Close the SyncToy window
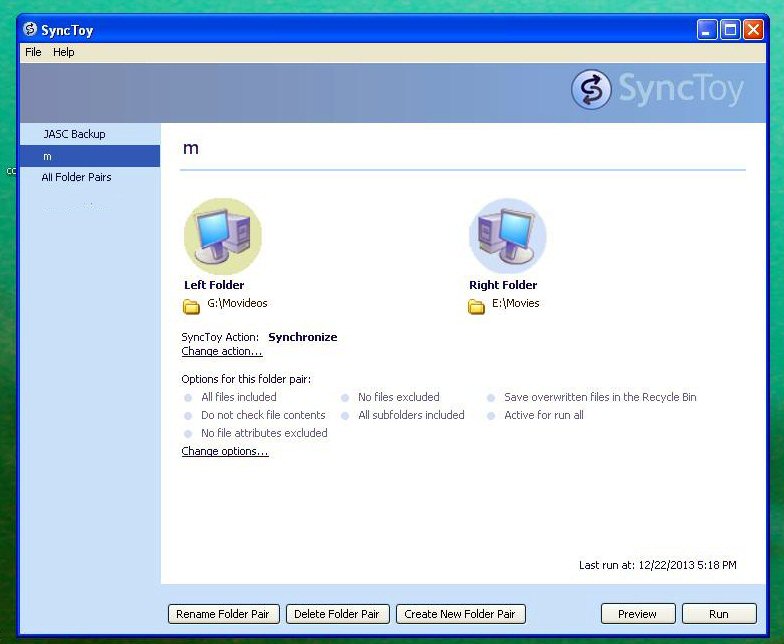This screenshot has width=784, height=644. pos(752,30)
